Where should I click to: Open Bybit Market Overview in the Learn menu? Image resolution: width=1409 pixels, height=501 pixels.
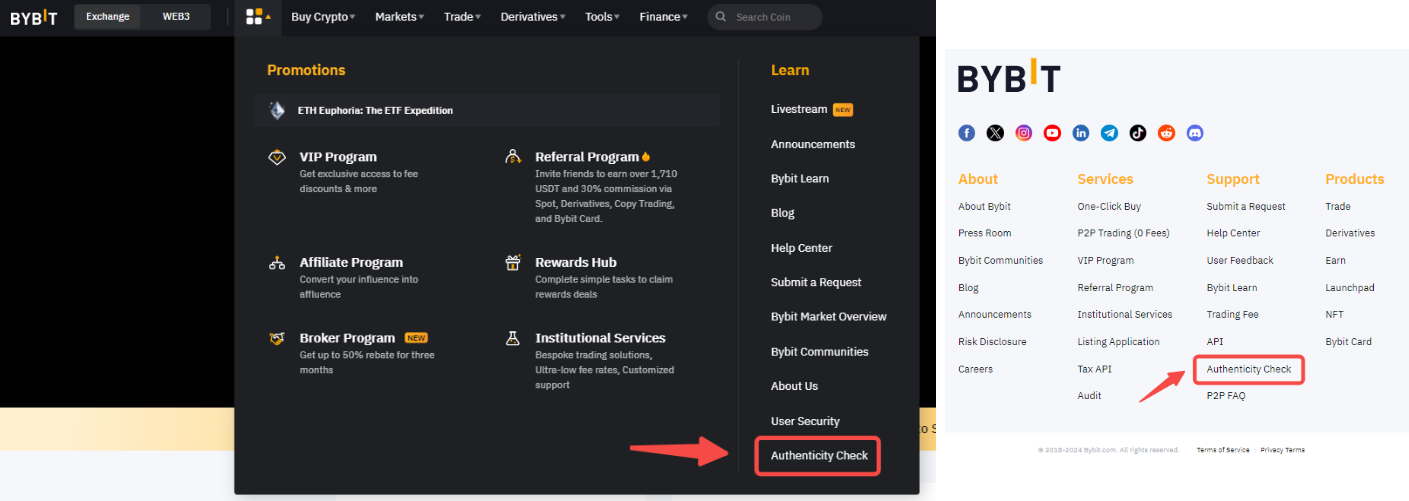829,316
